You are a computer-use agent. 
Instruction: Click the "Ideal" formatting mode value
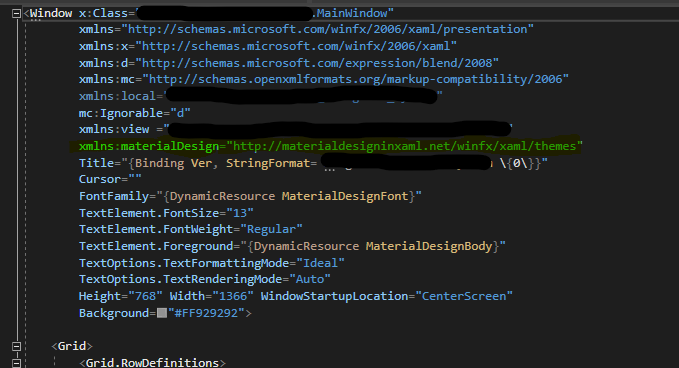coord(320,263)
